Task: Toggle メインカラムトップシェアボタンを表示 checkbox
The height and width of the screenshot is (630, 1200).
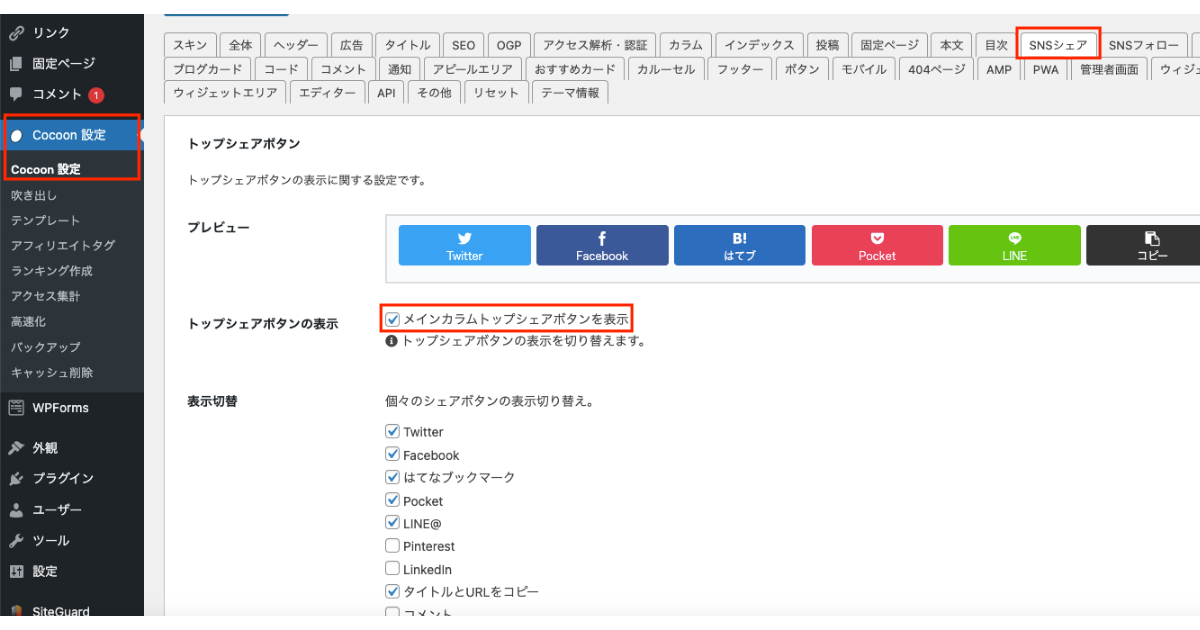Action: (x=393, y=320)
